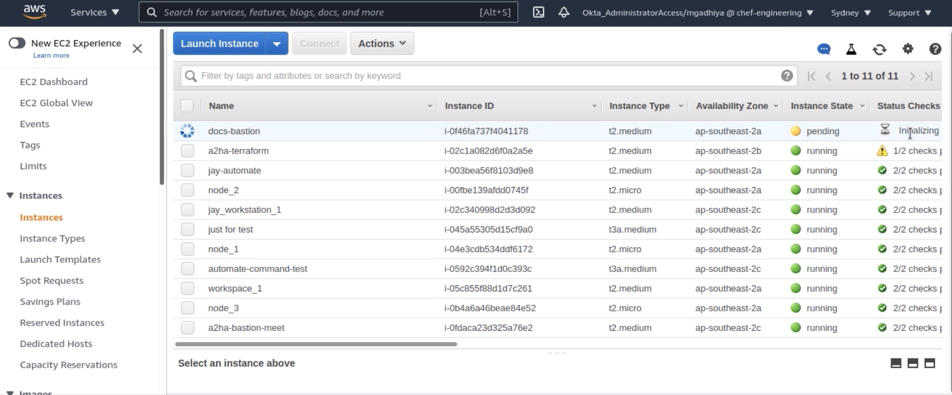Click the search magnifier in top bar
Image resolution: width=952 pixels, height=395 pixels.
click(x=152, y=12)
